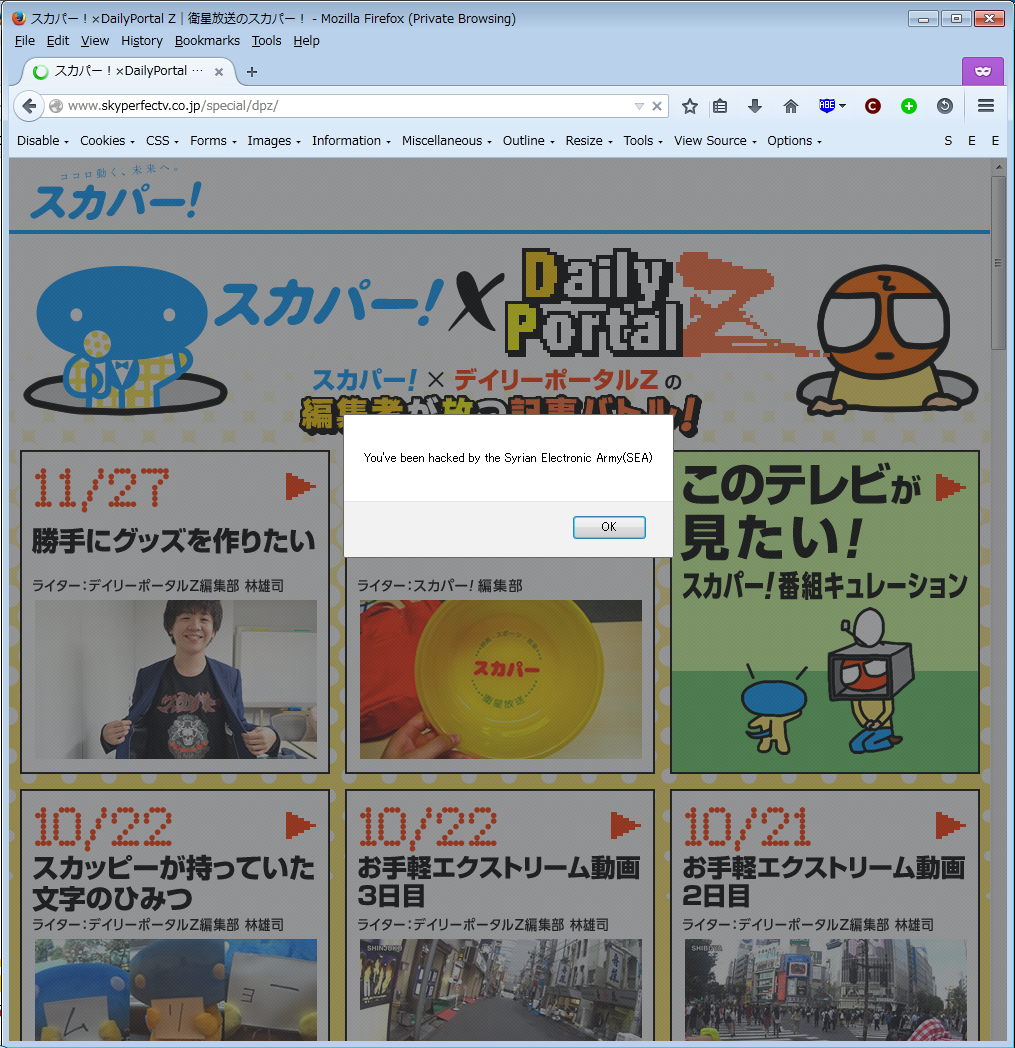Close the スカパー！×DailyPortal tab
Image resolution: width=1015 pixels, height=1048 pixels.
(x=219, y=72)
